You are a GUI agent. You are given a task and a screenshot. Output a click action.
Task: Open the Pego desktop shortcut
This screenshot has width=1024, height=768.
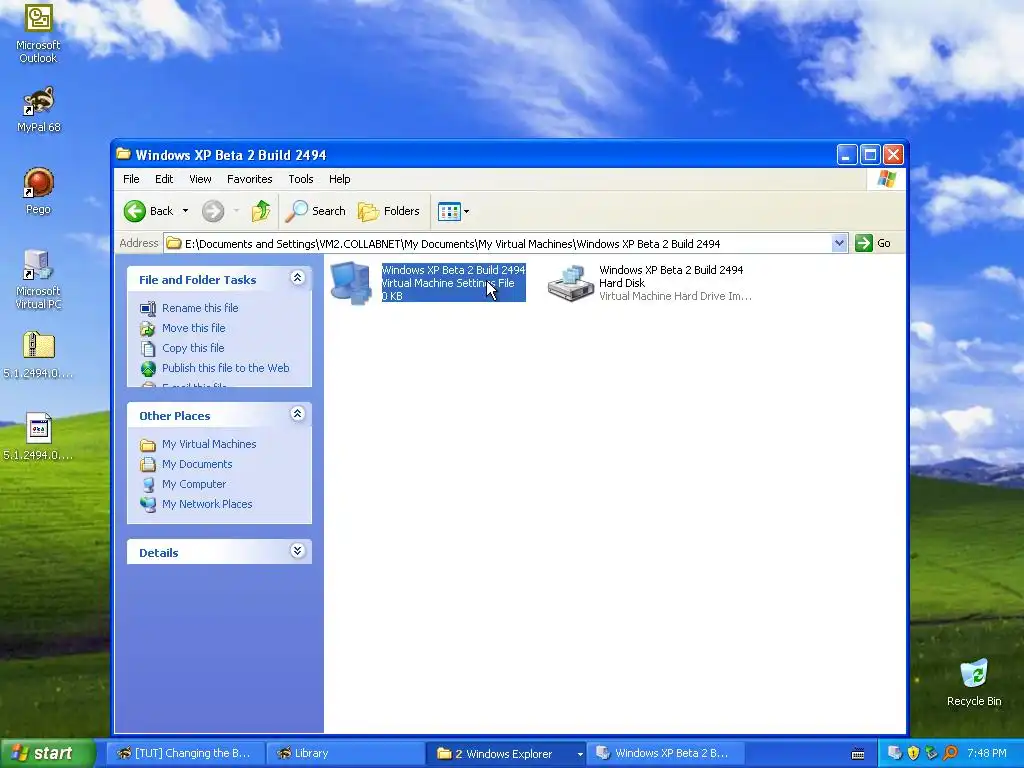(38, 191)
